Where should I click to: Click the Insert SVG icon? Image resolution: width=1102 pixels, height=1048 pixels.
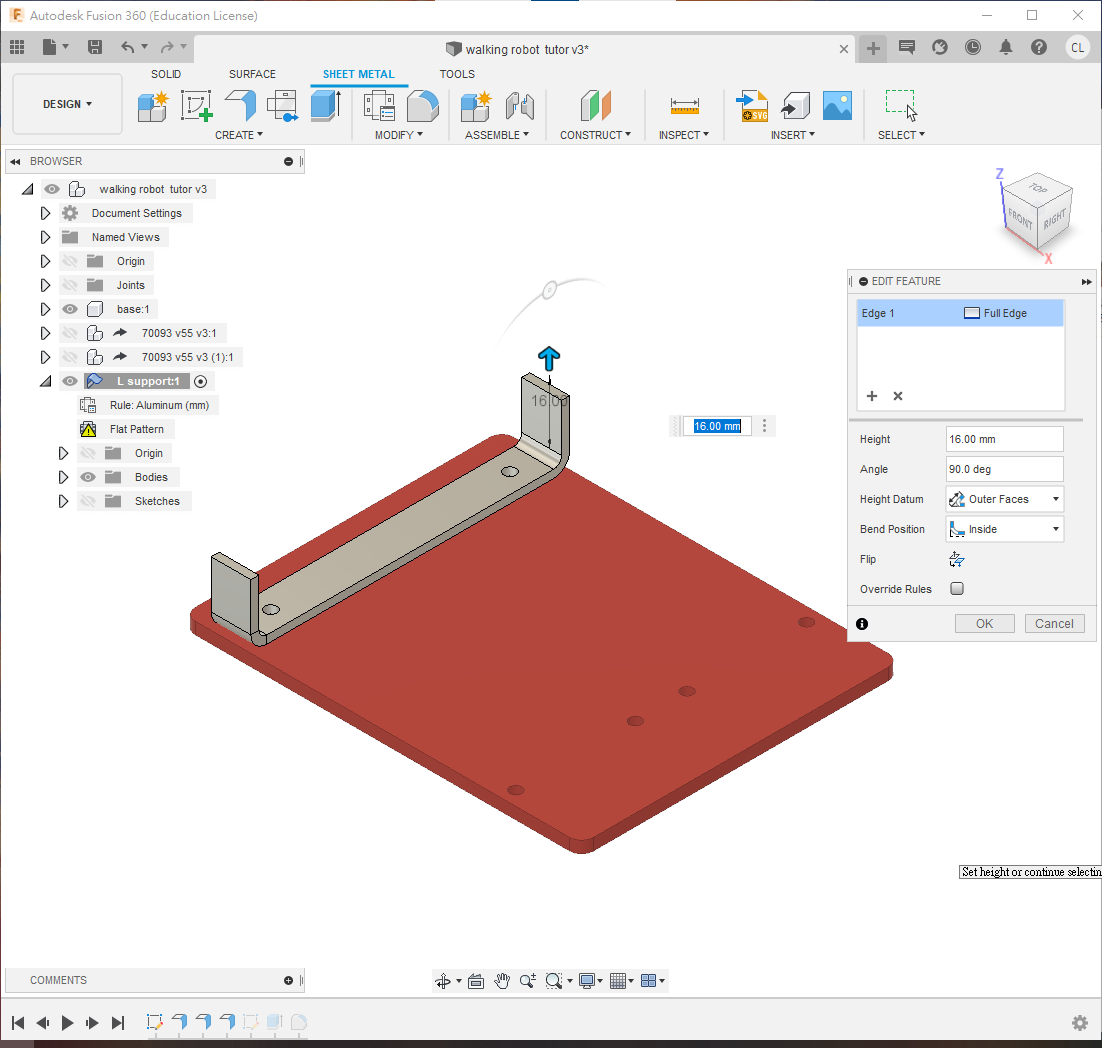point(752,105)
